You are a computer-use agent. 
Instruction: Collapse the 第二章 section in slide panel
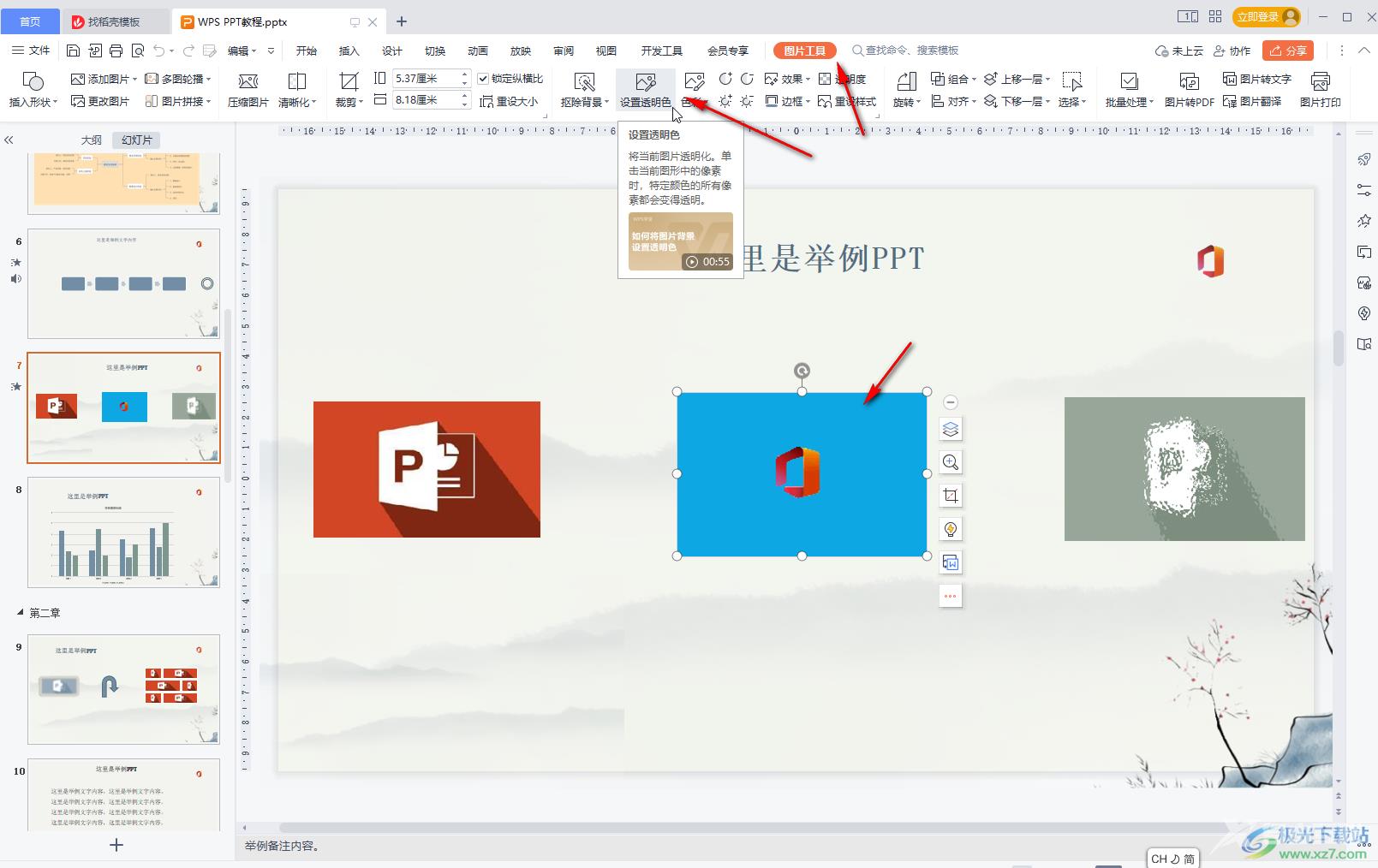tap(21, 613)
